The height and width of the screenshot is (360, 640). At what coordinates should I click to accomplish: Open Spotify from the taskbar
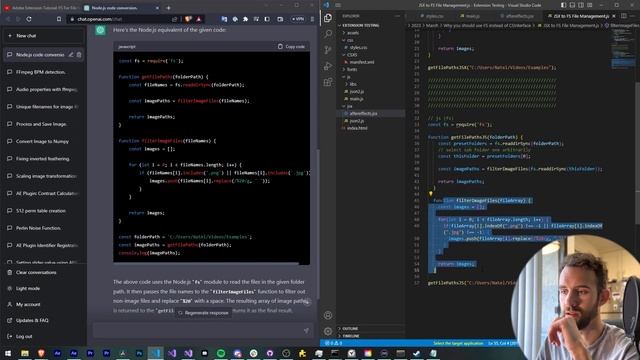click(221, 353)
